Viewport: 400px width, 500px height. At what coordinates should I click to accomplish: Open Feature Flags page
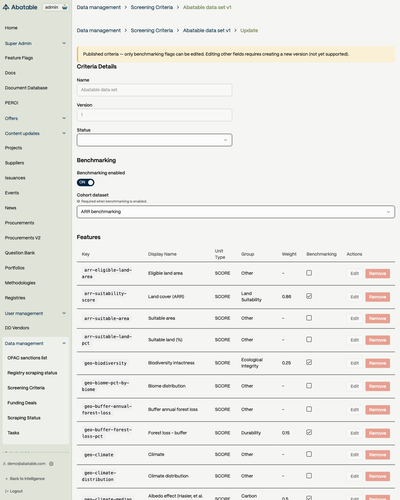(19, 58)
